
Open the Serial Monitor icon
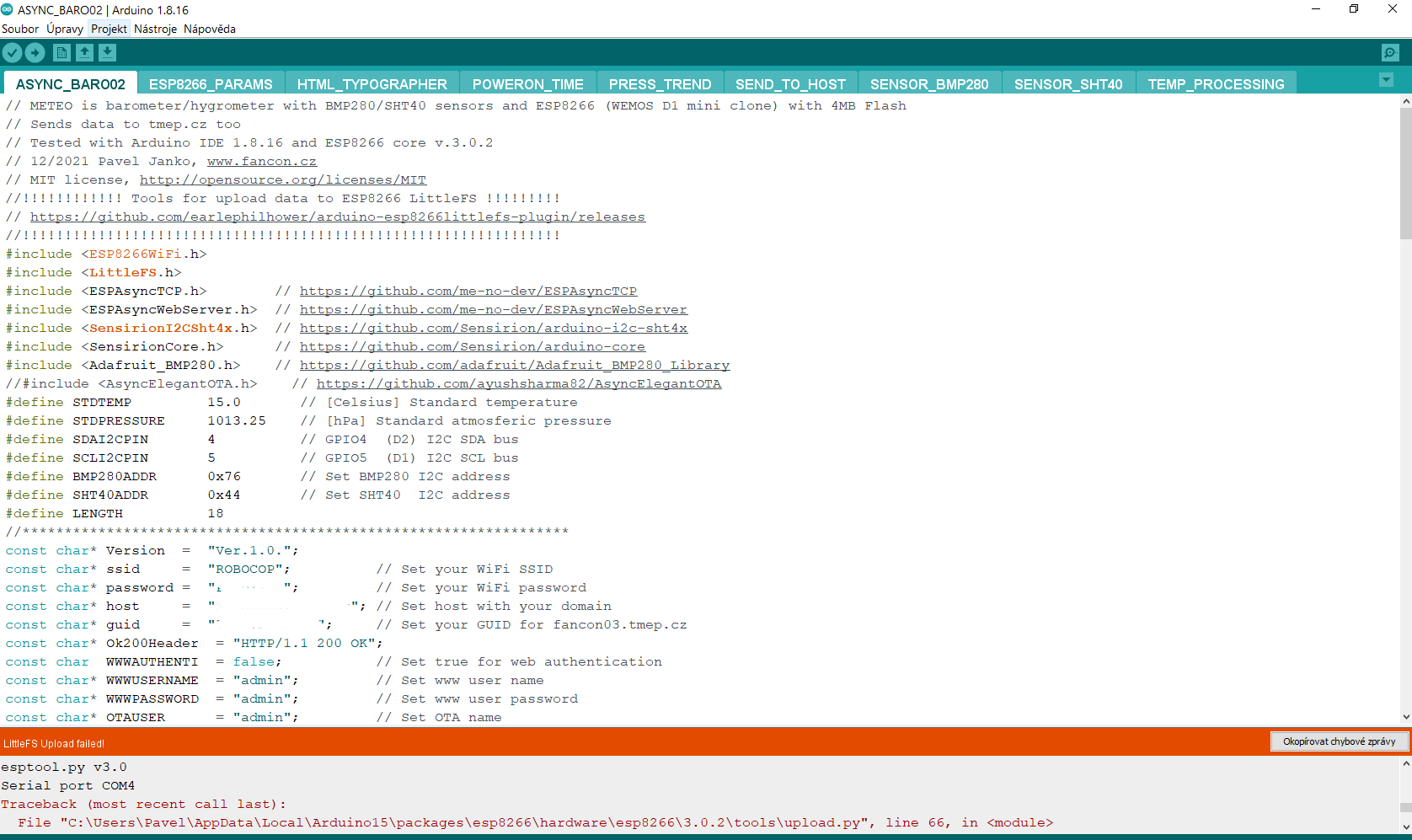click(1390, 52)
